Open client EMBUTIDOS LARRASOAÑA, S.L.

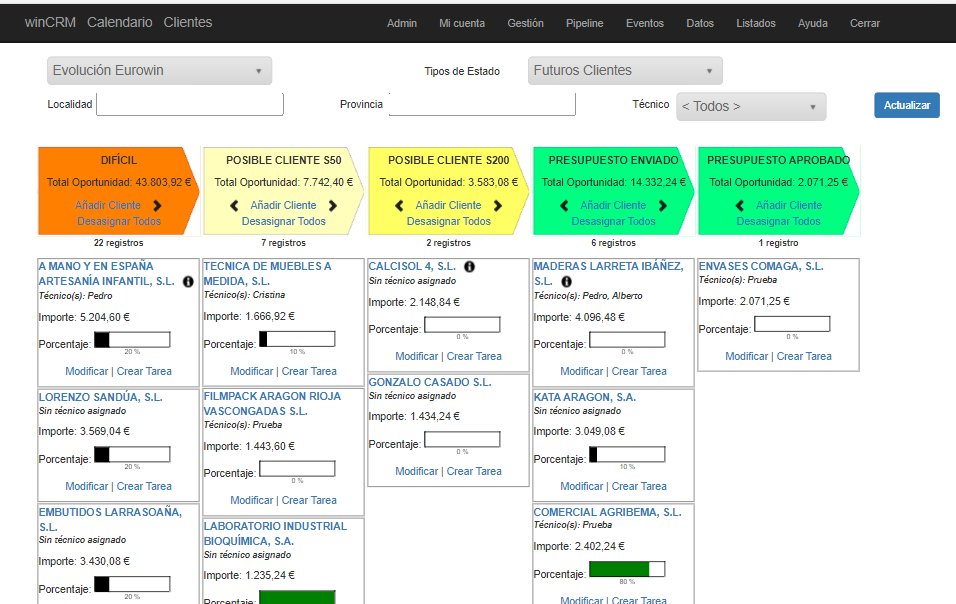[110, 519]
